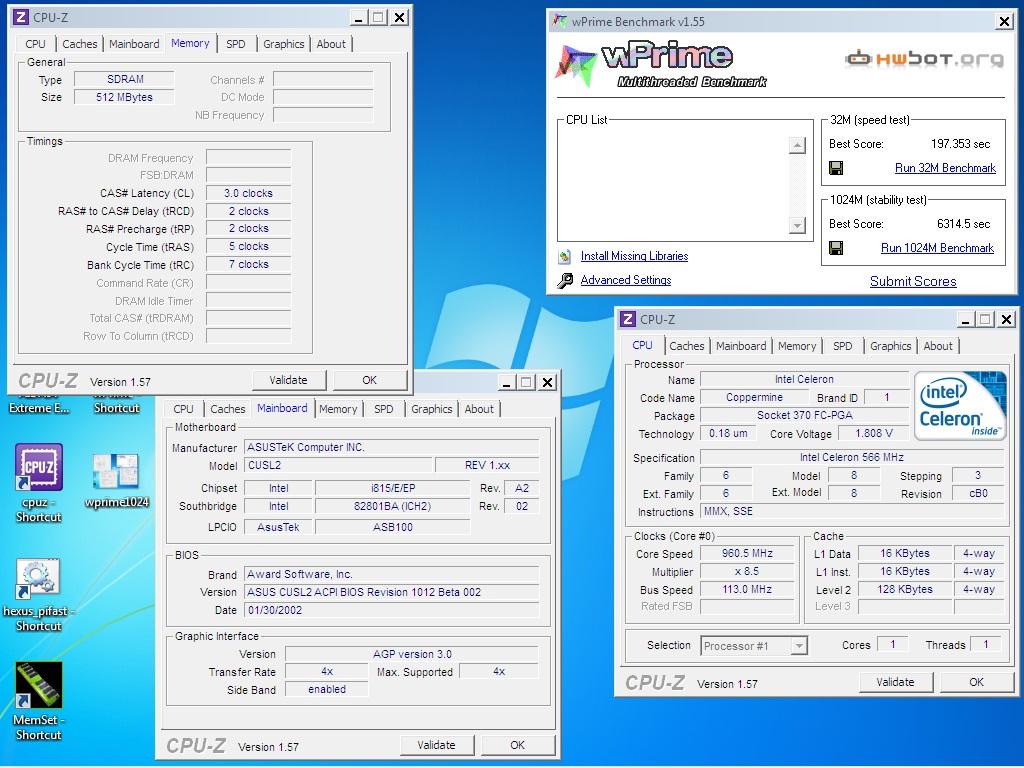The height and width of the screenshot is (768, 1024).
Task: Click the Multiplier x 8.5 value
Action: (748, 571)
